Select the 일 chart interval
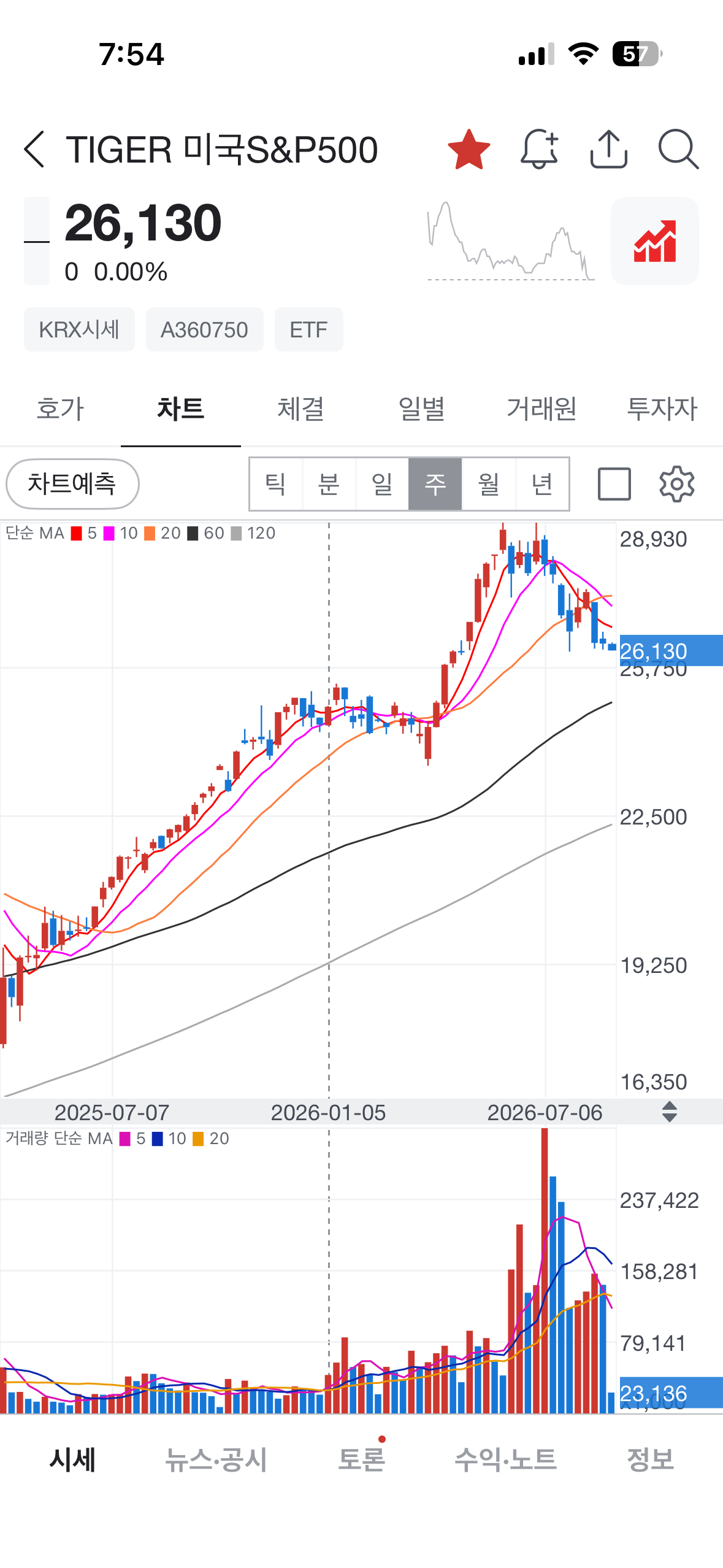Image resolution: width=723 pixels, height=1568 pixels. pos(382,484)
